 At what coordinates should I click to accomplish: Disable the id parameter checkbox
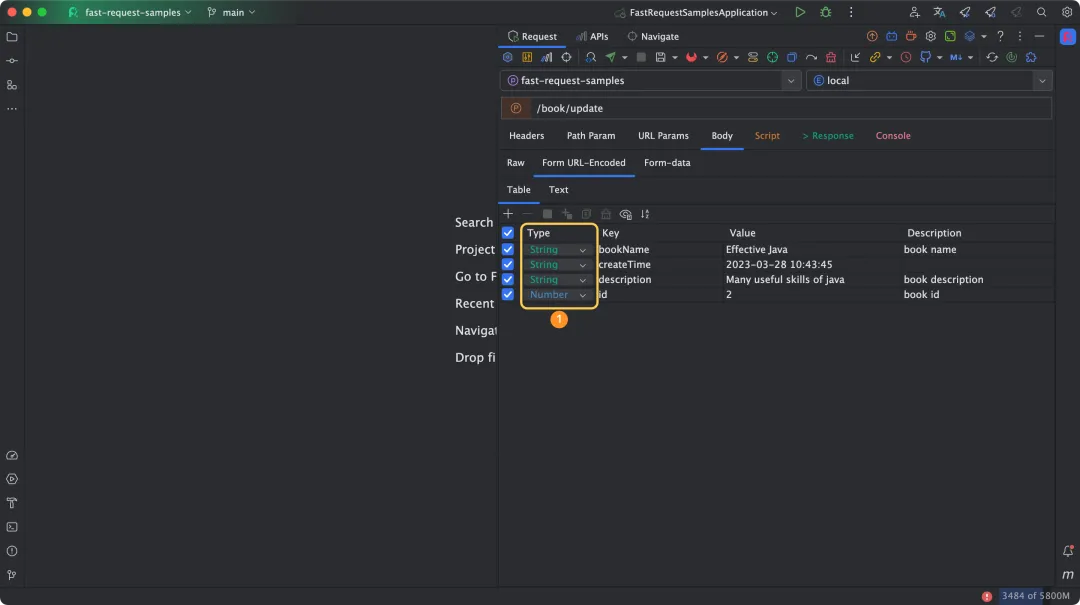coord(508,294)
